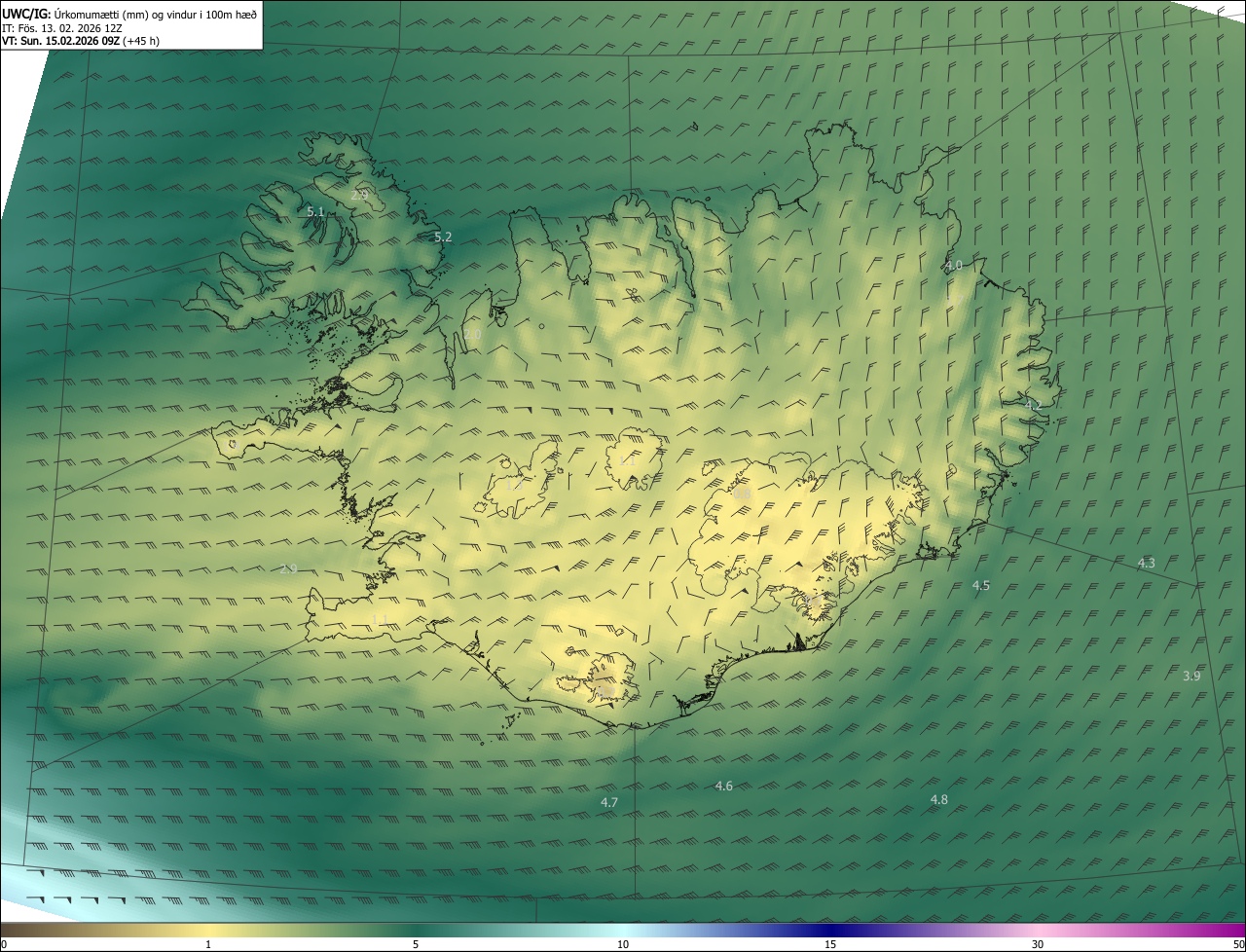Click the 4.7 value label on the map
The height and width of the screenshot is (952, 1246).
(609, 802)
